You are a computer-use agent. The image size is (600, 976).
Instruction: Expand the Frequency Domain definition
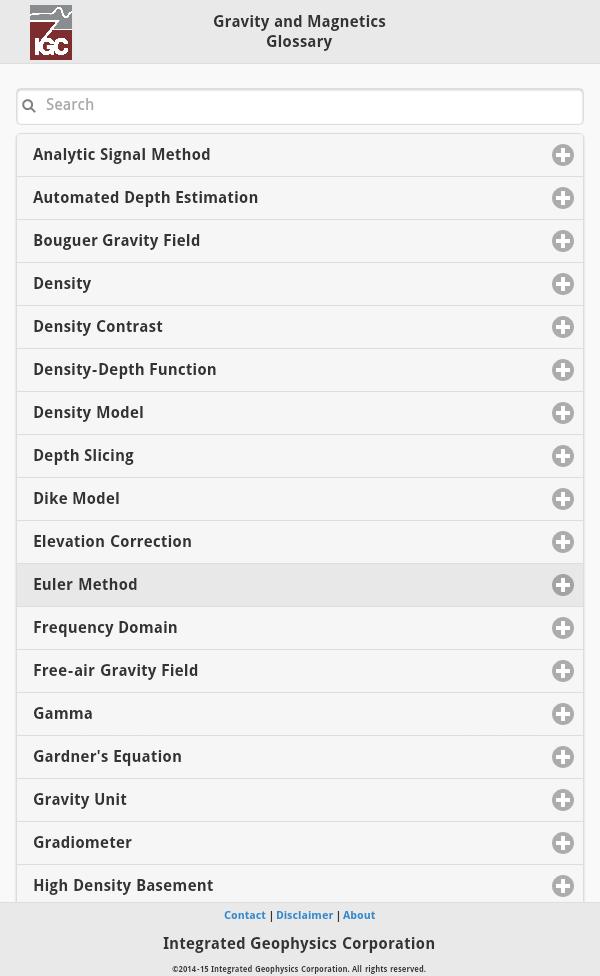point(563,627)
